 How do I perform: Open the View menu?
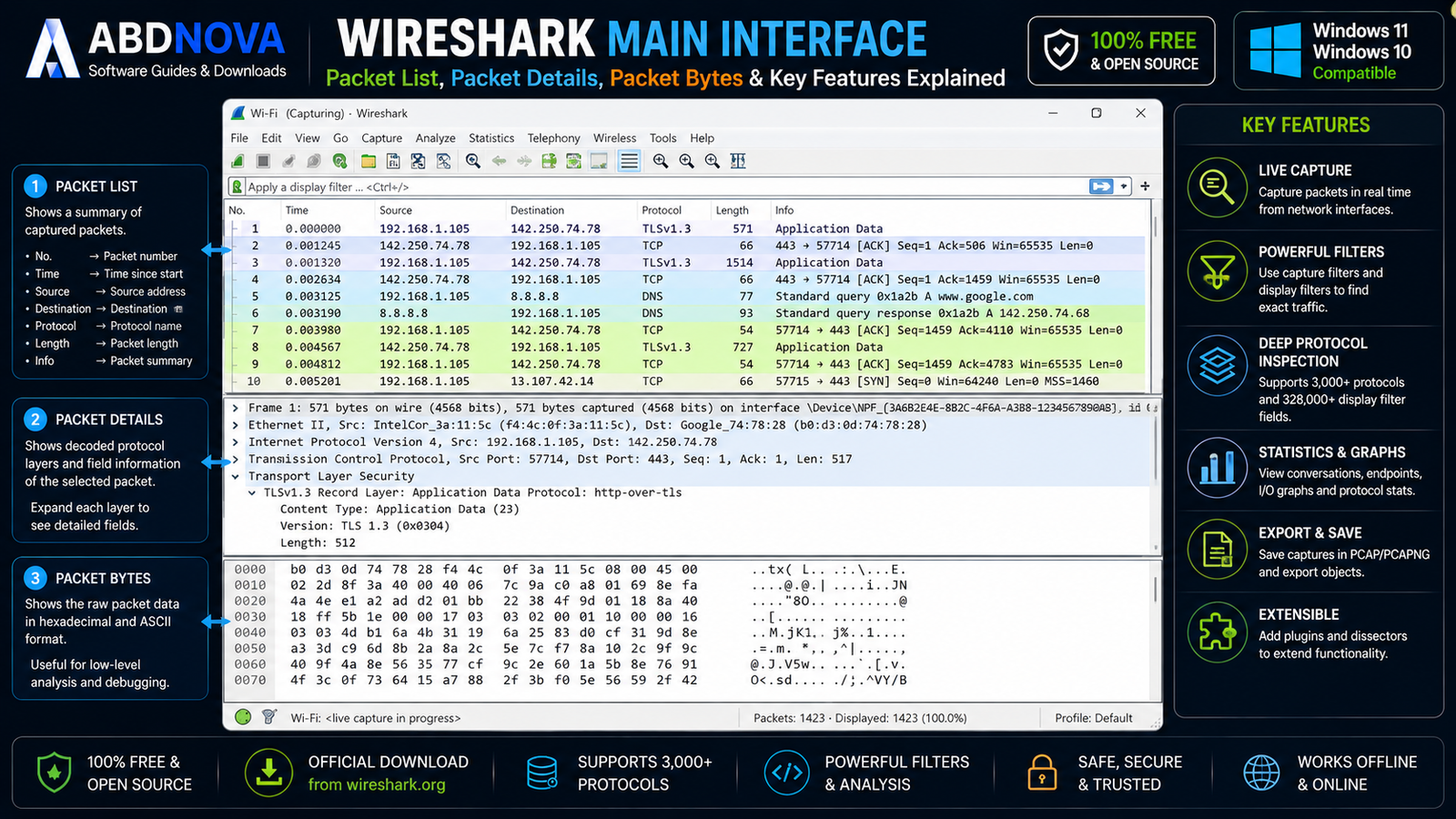[x=308, y=138]
